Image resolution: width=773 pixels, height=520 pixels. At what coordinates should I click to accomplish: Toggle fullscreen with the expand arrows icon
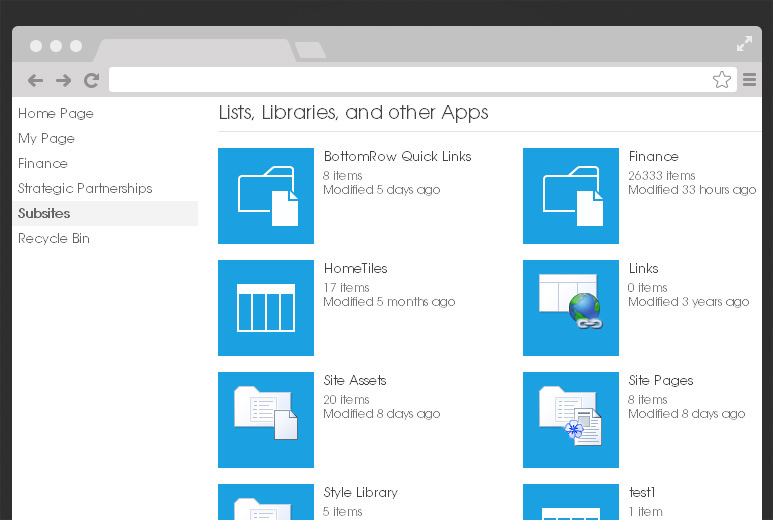point(744,43)
